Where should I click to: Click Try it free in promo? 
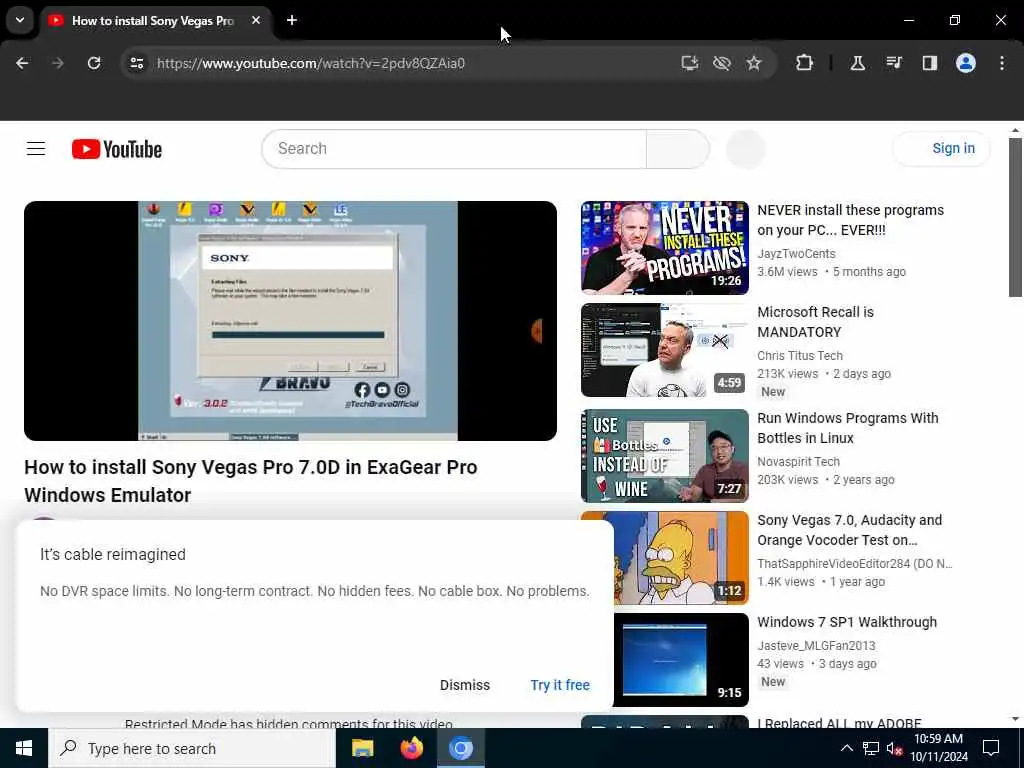pos(560,685)
